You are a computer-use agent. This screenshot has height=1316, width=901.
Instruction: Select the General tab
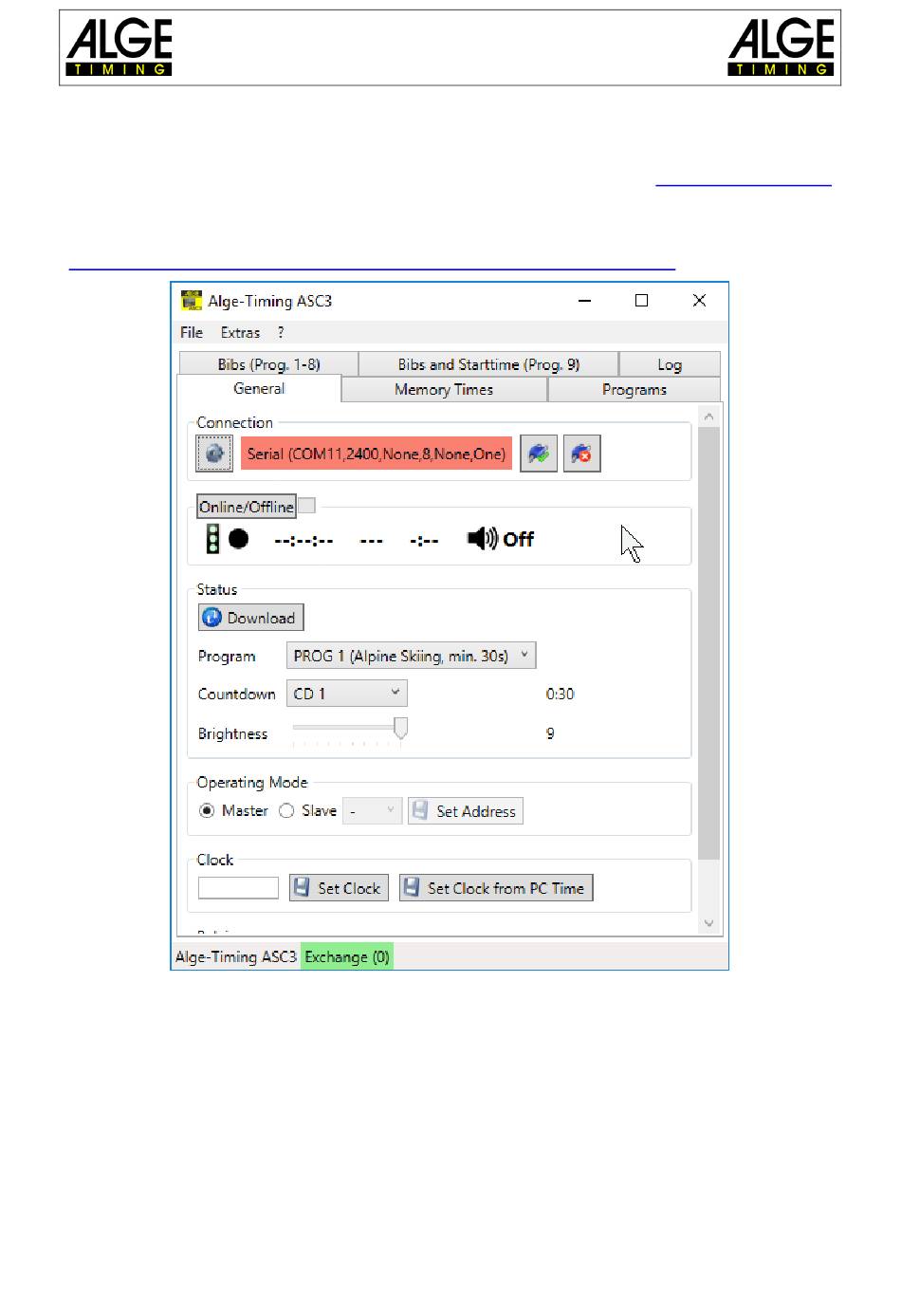point(259,388)
